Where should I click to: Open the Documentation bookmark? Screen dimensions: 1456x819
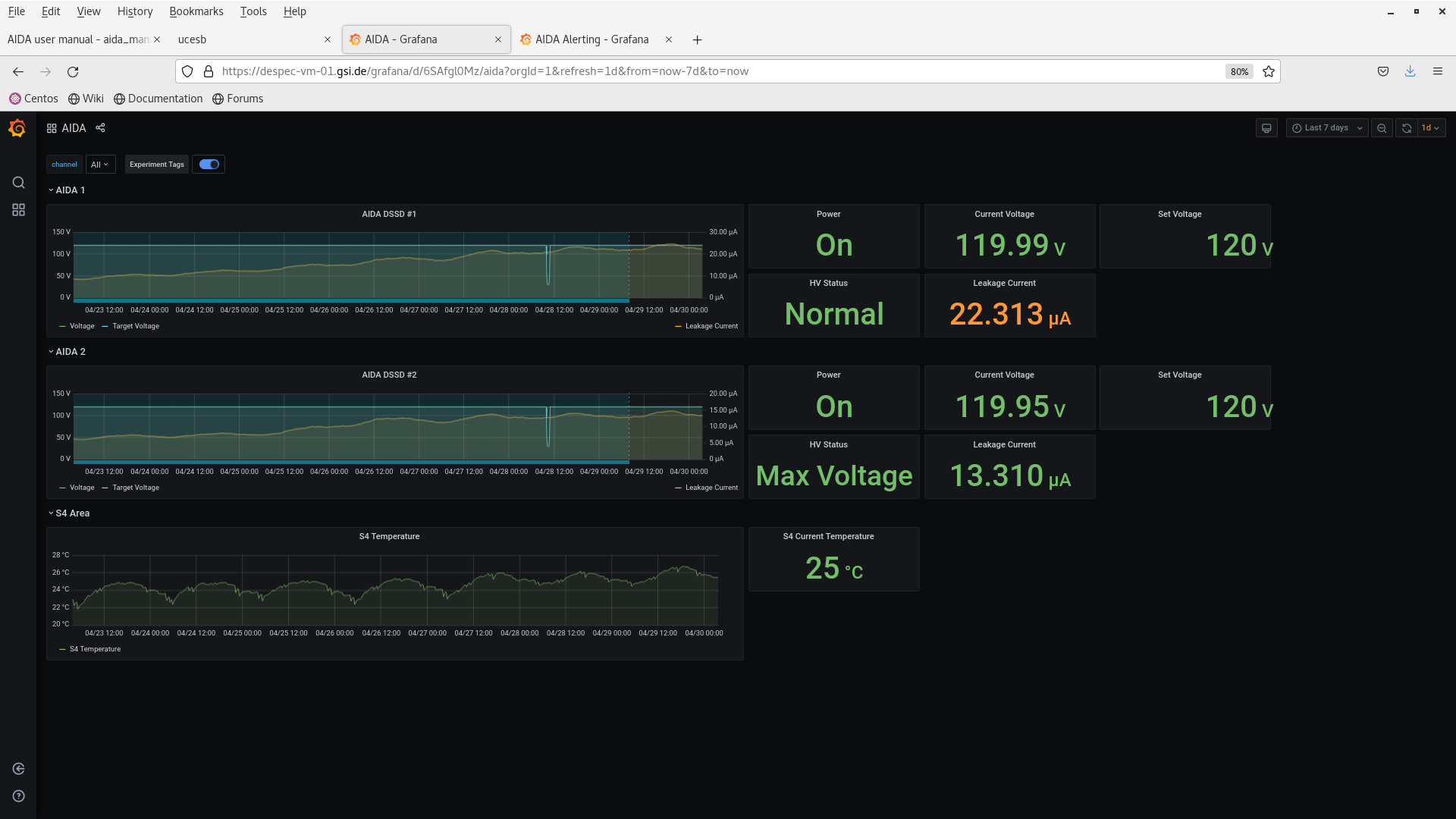158,99
